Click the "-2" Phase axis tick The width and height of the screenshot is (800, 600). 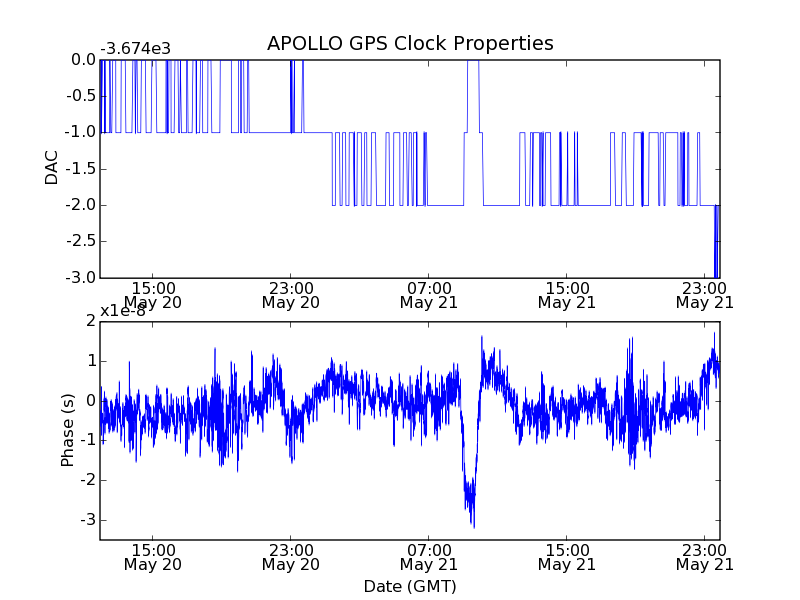point(88,480)
